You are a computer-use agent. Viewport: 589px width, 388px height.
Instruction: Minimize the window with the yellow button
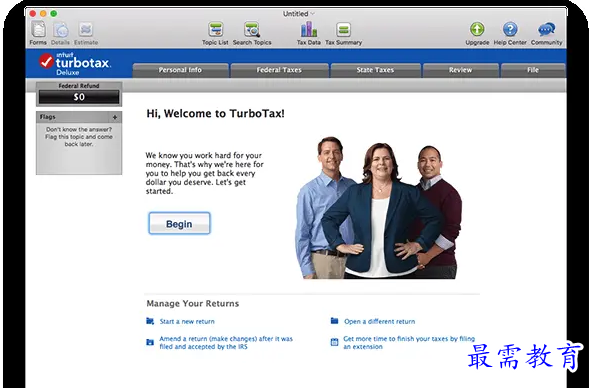coord(43,14)
